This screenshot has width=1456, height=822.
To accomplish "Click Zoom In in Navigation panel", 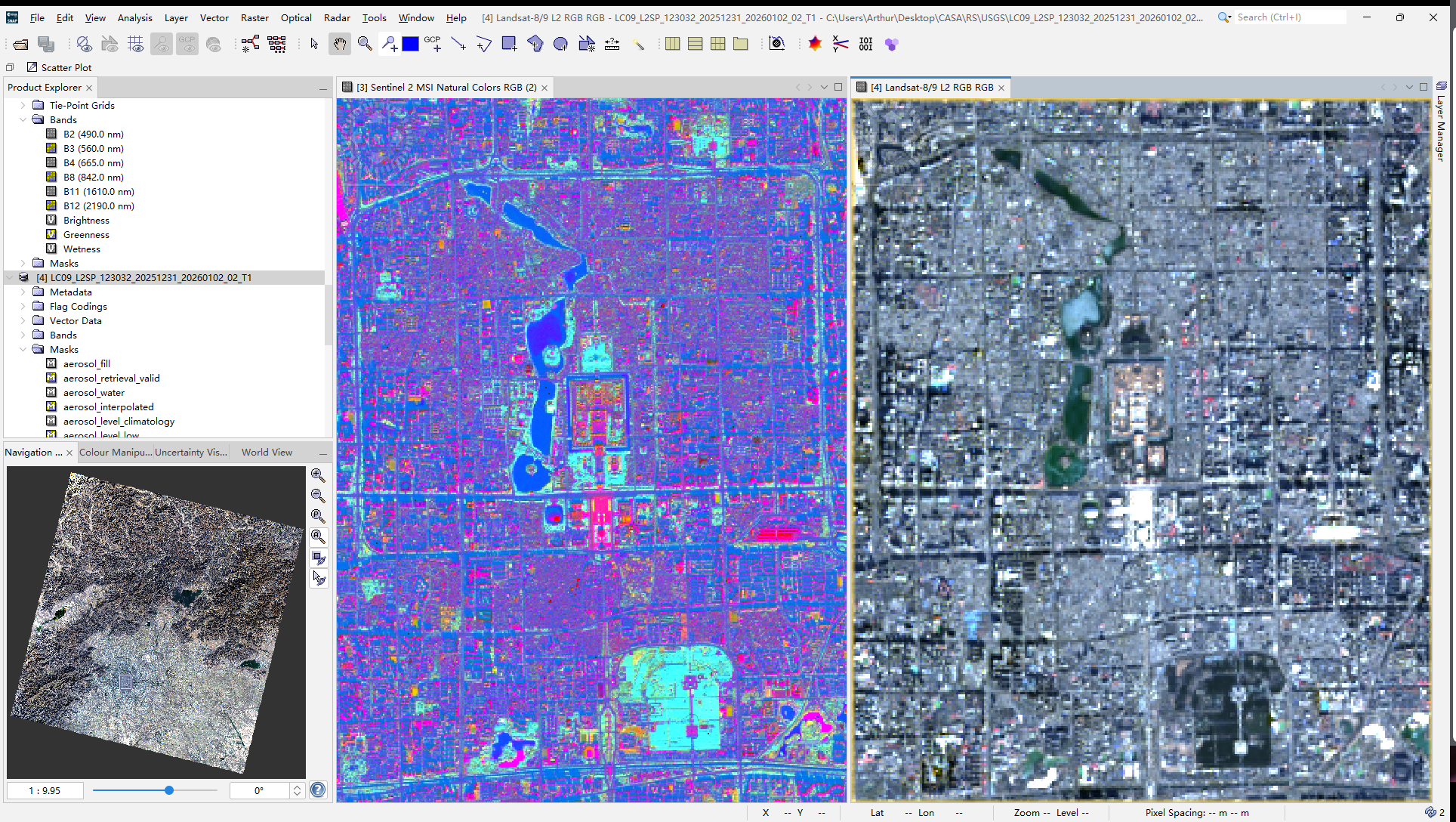I will [x=318, y=476].
